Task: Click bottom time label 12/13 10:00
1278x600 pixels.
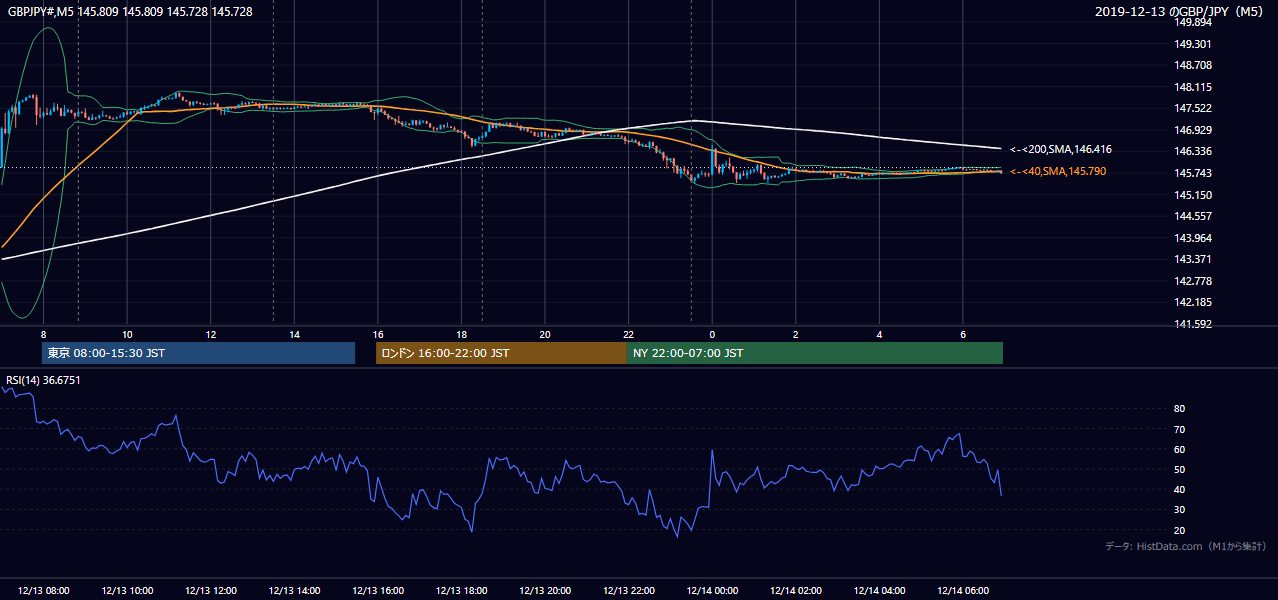Action: (x=128, y=591)
